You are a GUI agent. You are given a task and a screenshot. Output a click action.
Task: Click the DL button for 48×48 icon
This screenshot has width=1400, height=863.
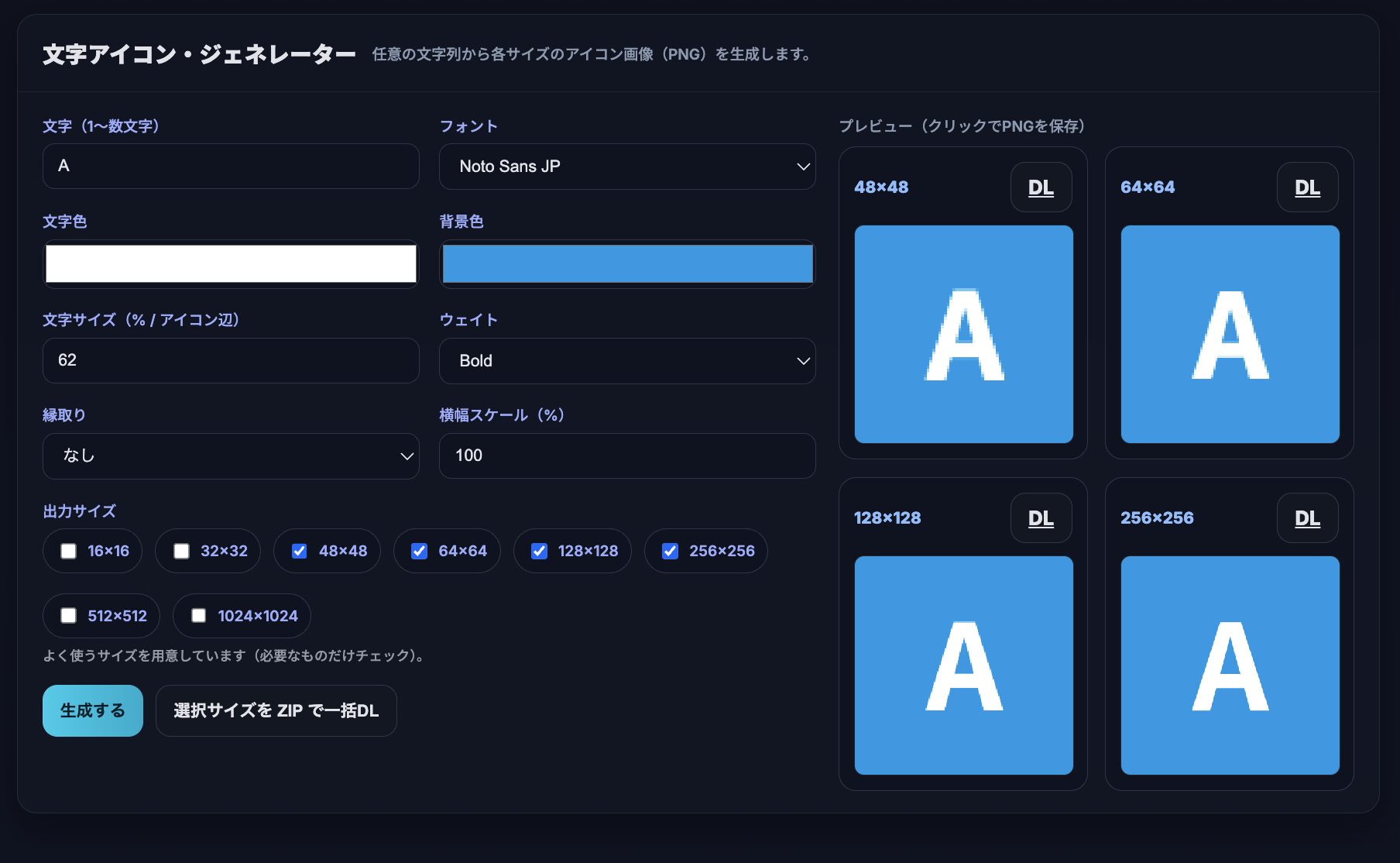tap(1041, 187)
